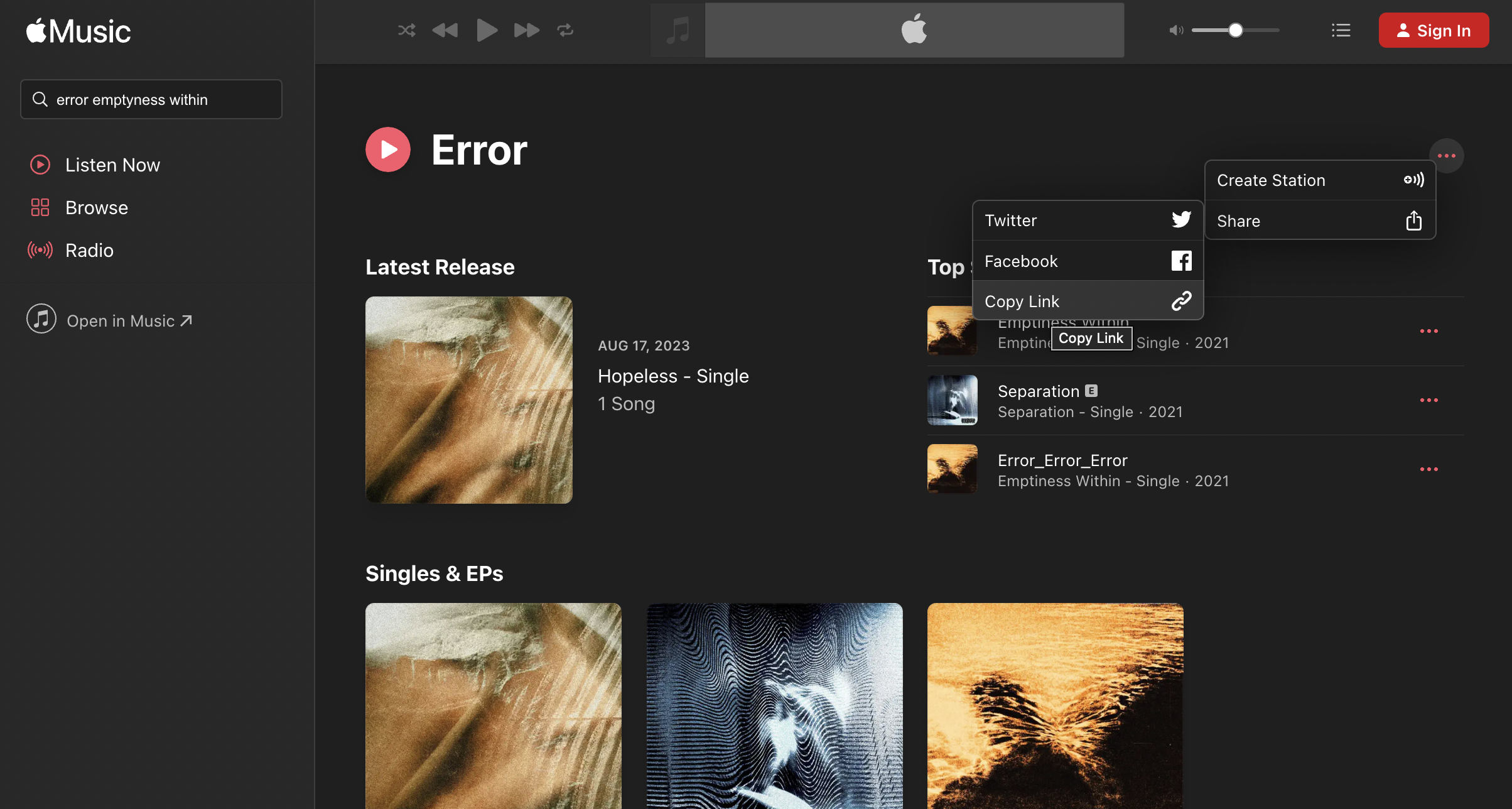
Task: Select Create Station from menu
Action: pos(1320,180)
